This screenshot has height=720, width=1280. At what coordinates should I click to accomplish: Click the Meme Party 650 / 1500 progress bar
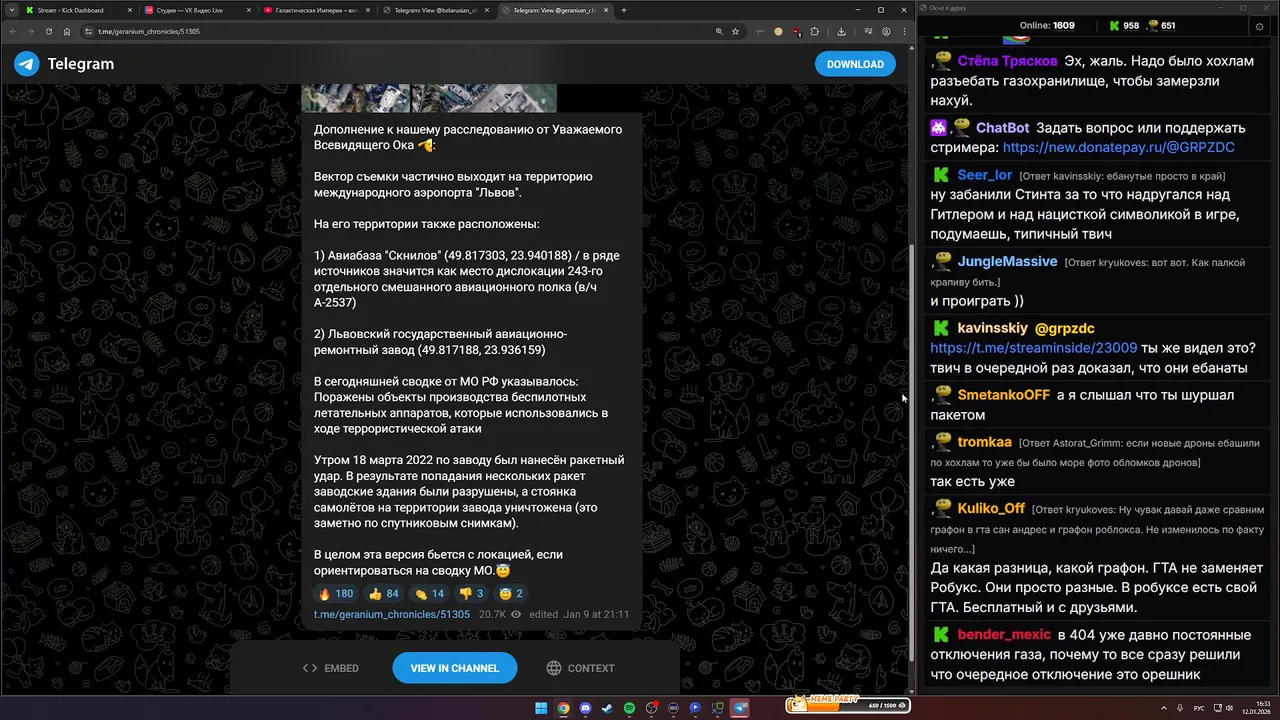[848, 706]
